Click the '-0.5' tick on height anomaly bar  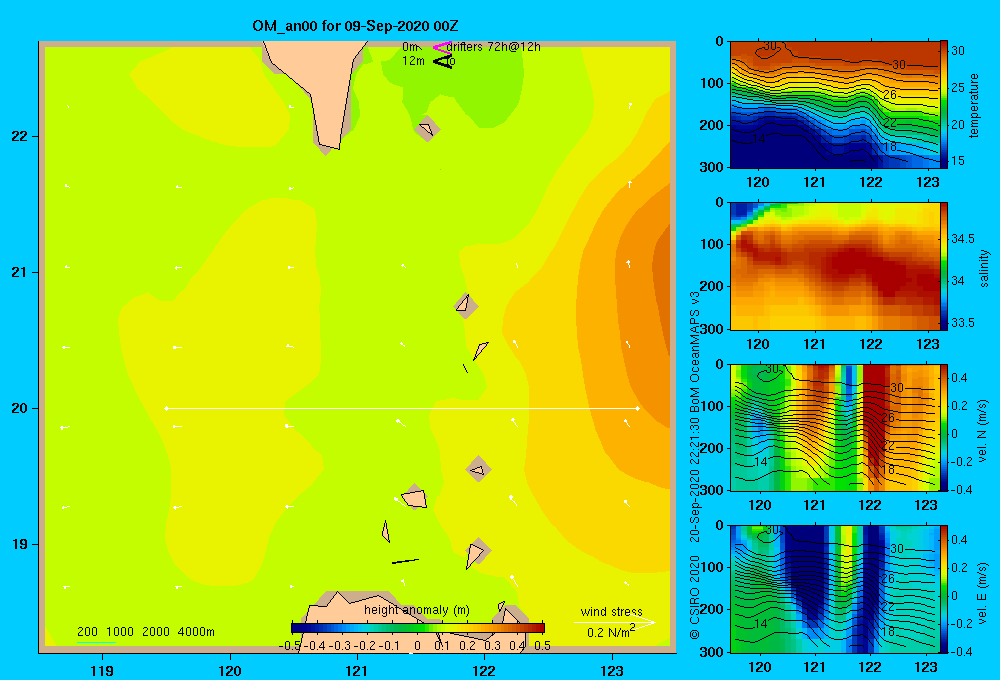(x=290, y=646)
